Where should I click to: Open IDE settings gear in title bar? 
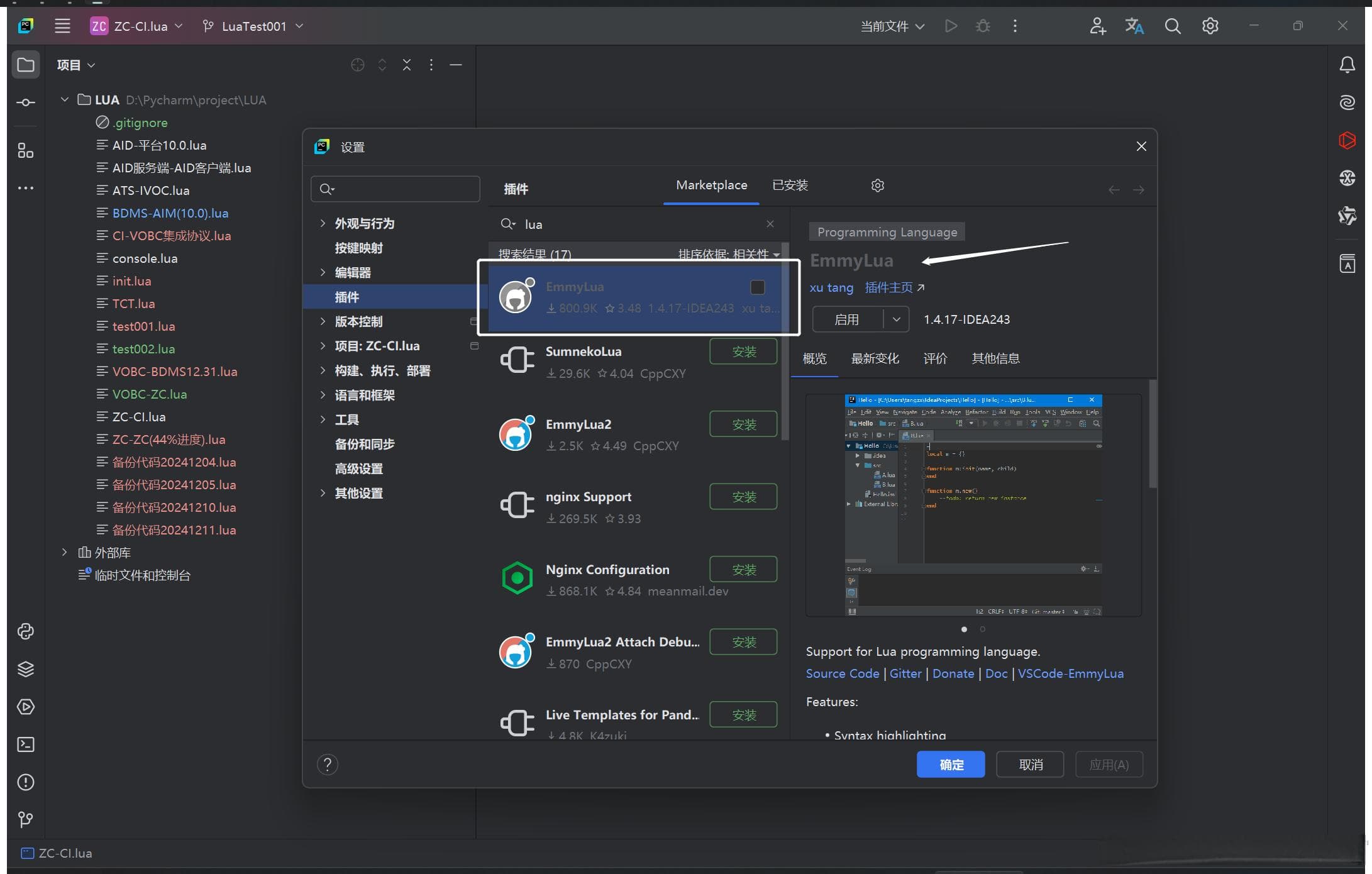[1210, 26]
